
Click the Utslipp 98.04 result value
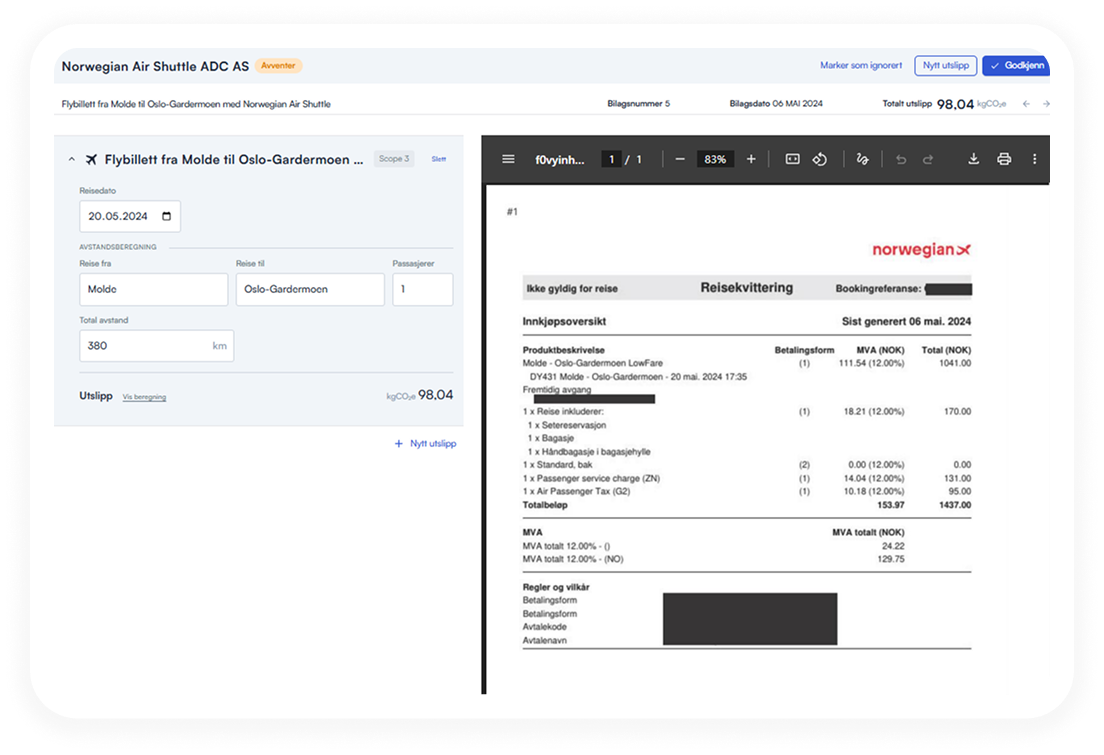coord(435,395)
